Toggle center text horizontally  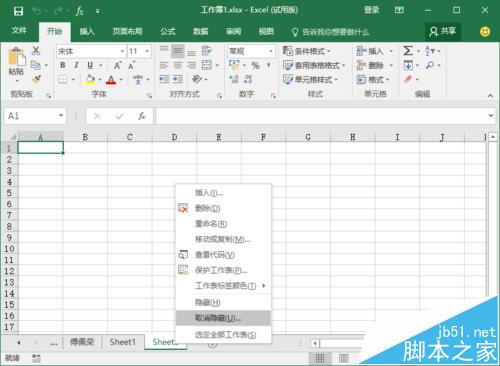click(x=178, y=65)
